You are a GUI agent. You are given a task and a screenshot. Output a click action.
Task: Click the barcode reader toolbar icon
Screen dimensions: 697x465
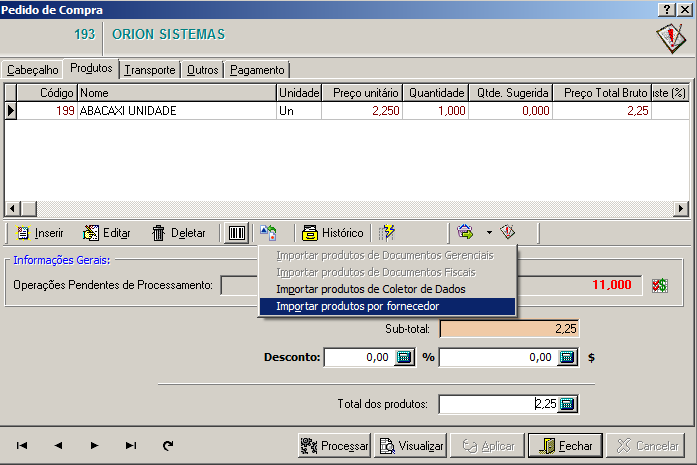[237, 233]
